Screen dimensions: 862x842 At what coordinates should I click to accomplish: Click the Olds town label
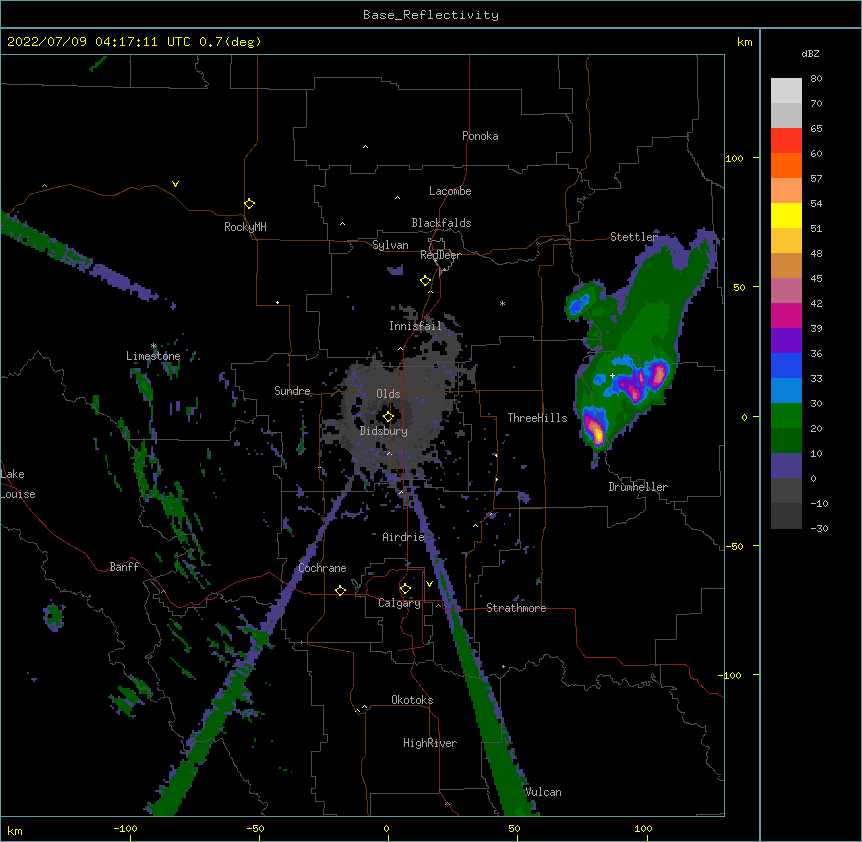[x=388, y=394]
